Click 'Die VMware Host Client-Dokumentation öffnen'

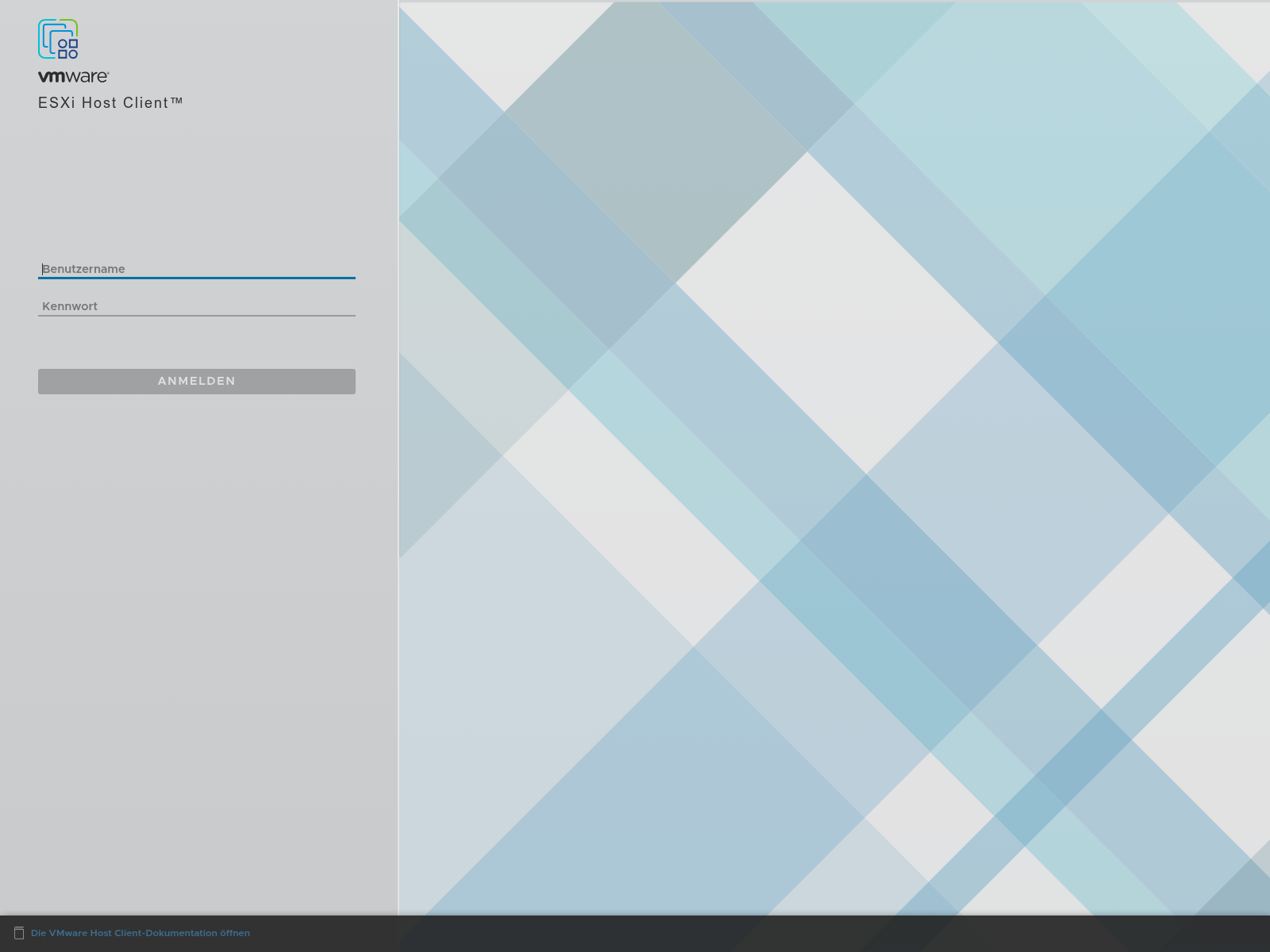[x=140, y=933]
